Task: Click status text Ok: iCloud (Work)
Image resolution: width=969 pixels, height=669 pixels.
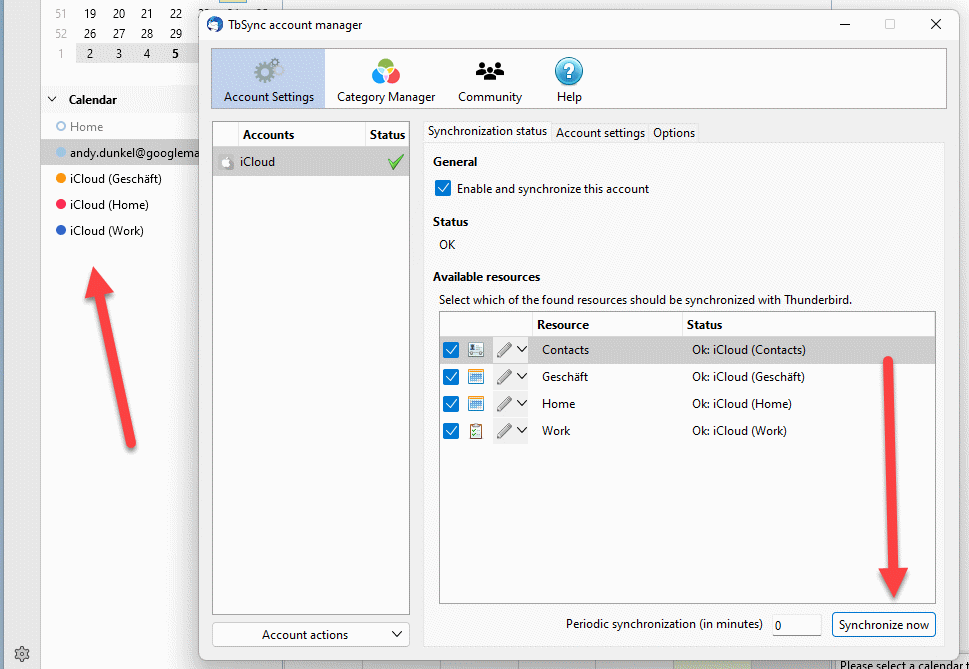Action: point(739,431)
